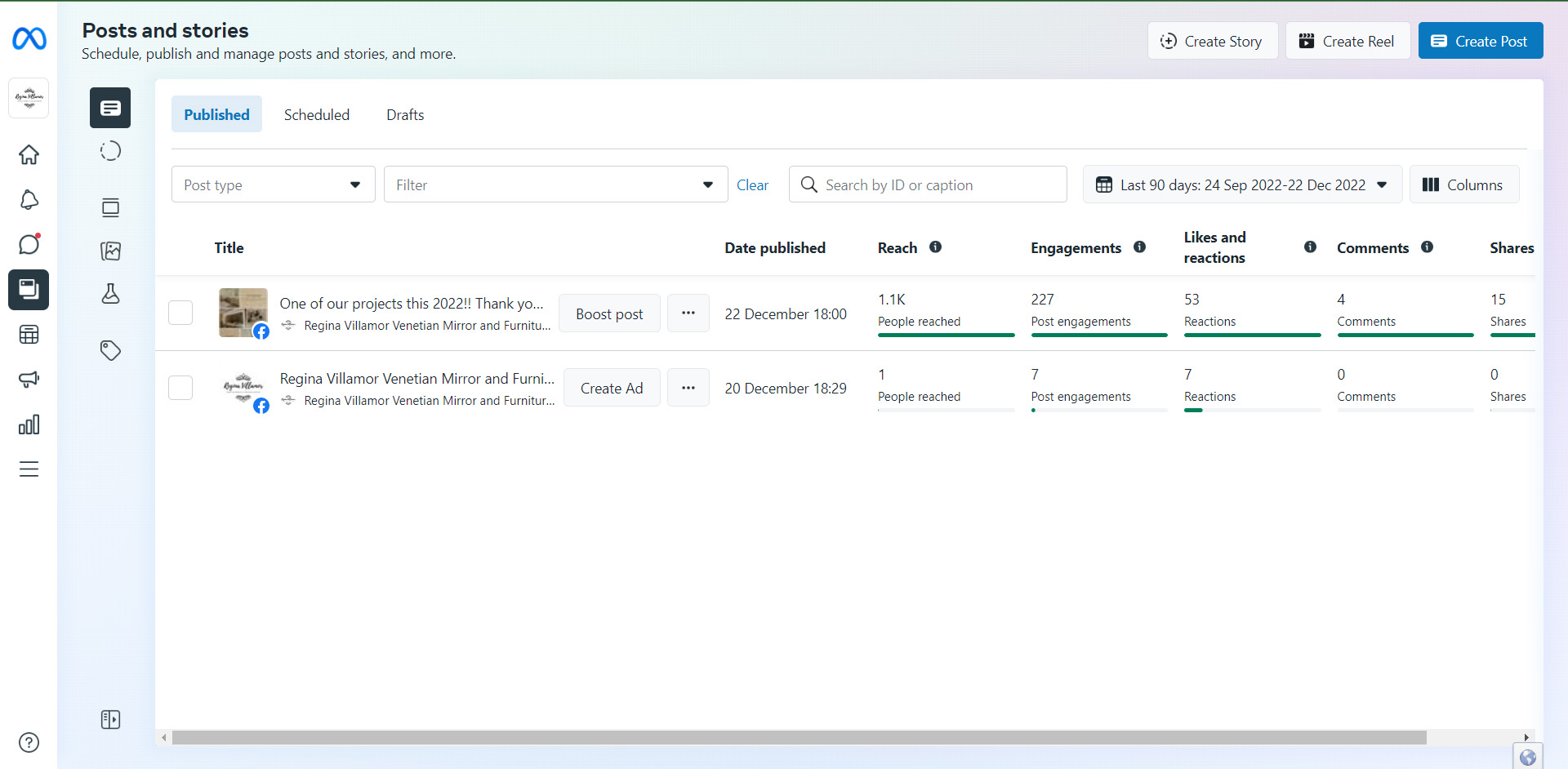Select checkbox for 22 December post

click(180, 313)
